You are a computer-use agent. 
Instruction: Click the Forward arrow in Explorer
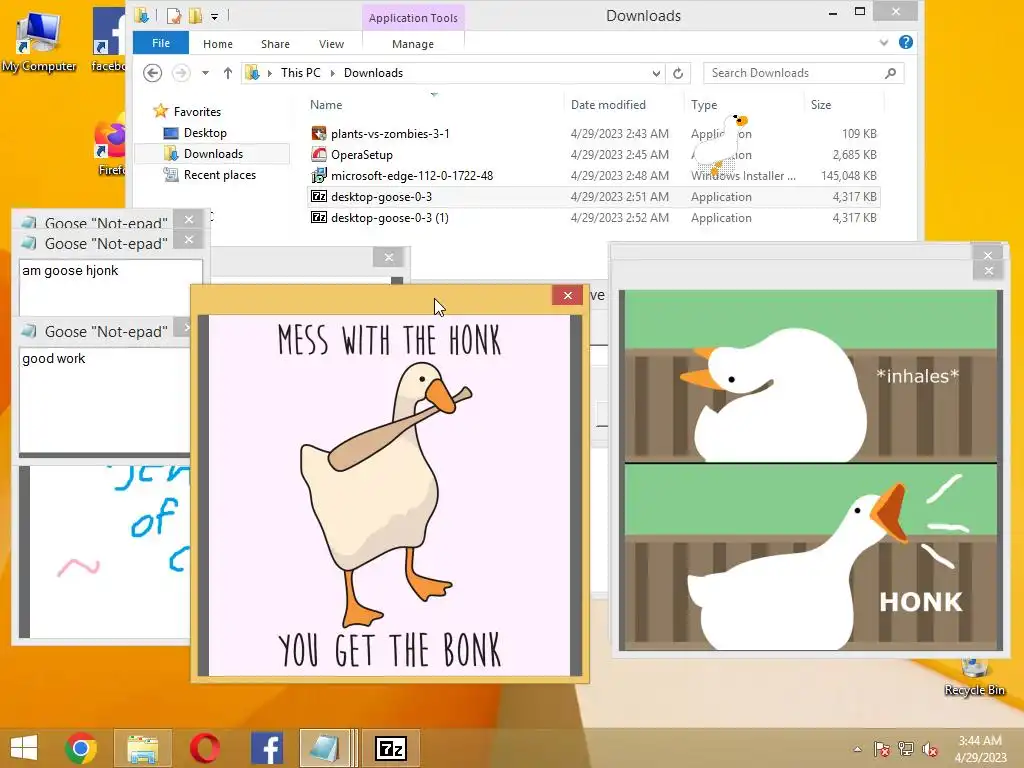coord(181,73)
